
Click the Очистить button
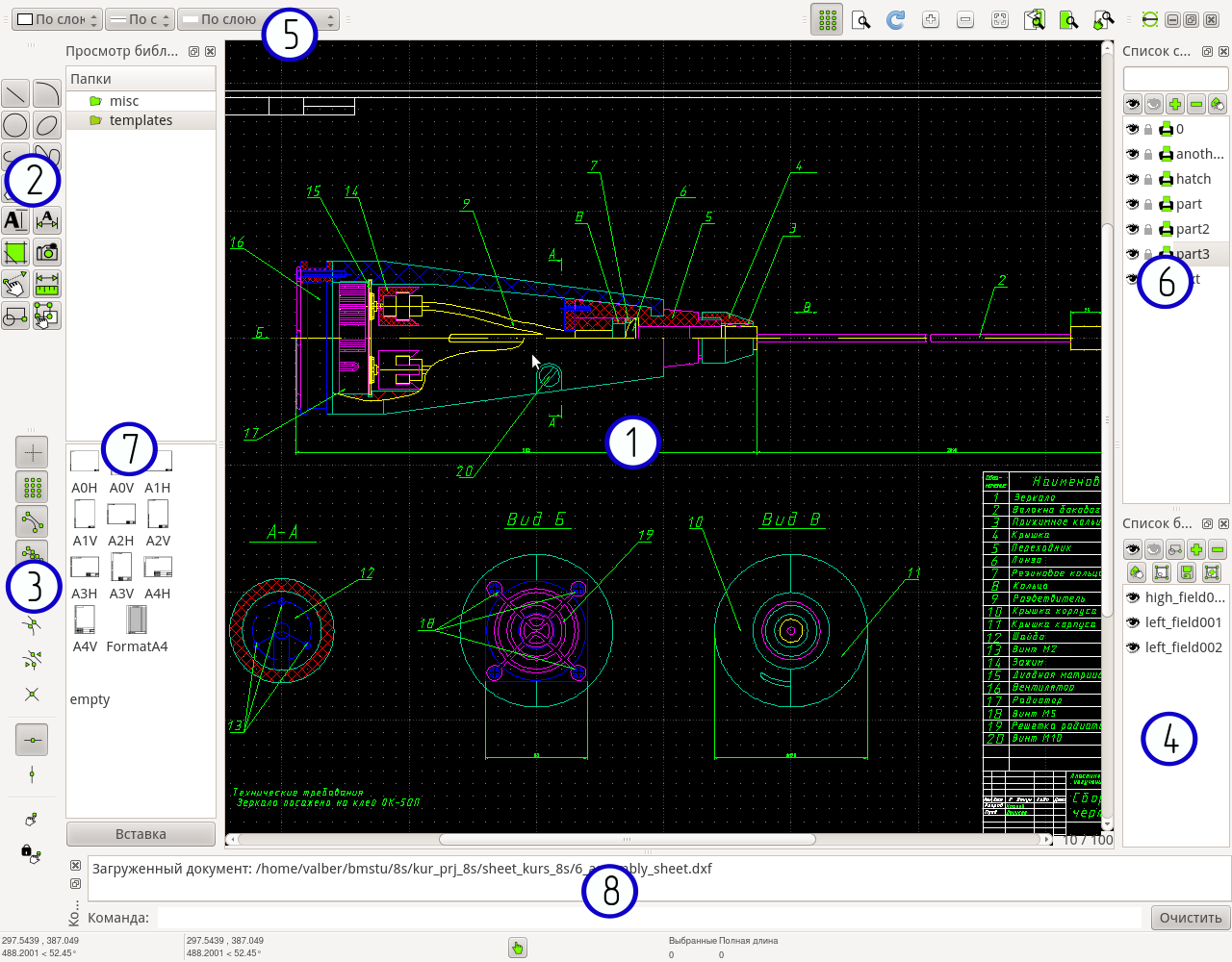pyautogui.click(x=1189, y=918)
